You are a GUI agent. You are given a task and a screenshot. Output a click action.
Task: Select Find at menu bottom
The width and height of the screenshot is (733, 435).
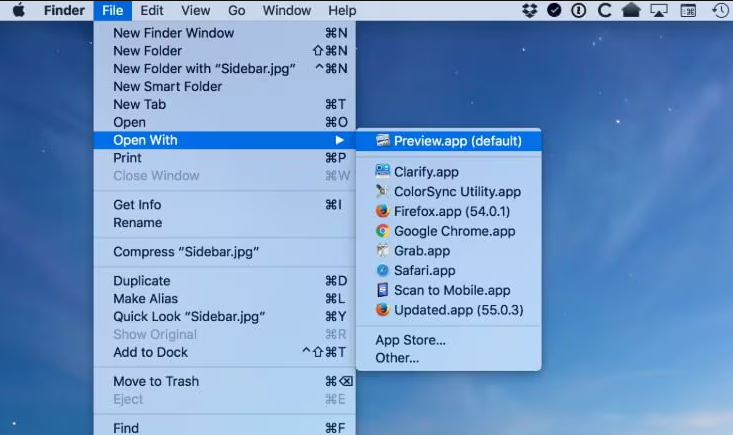224,428
